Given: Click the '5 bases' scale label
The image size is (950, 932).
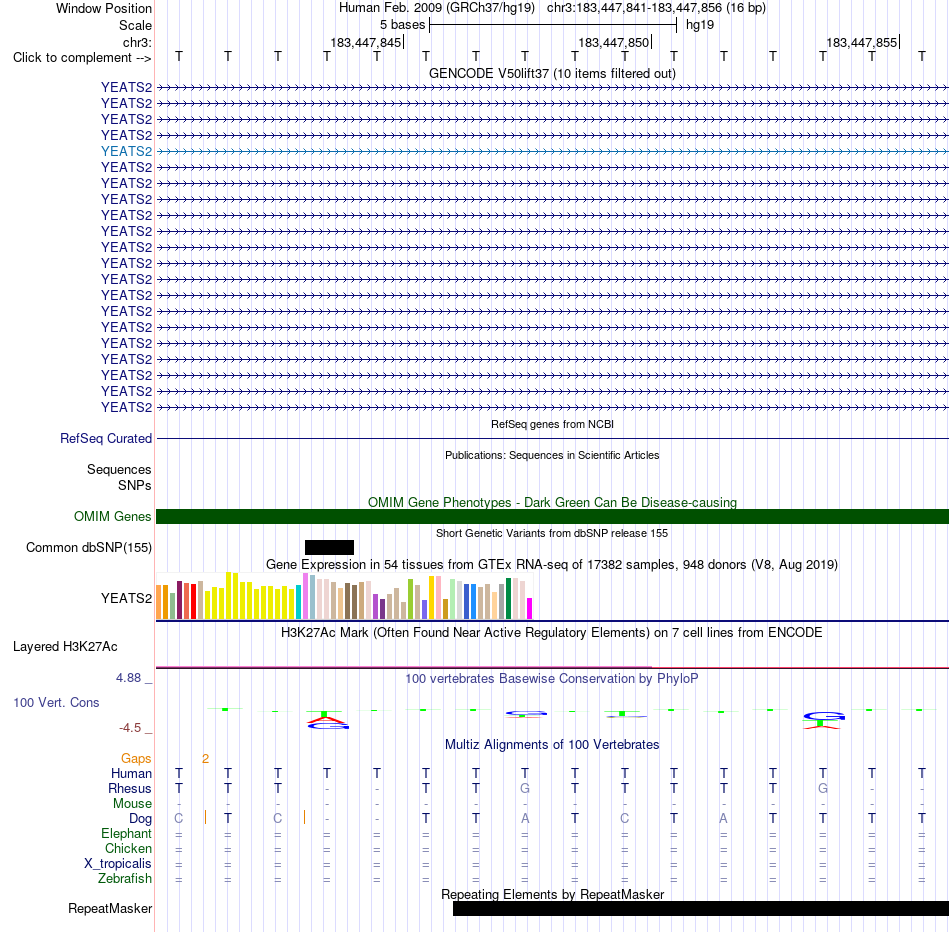Looking at the screenshot, I should pos(402,25).
